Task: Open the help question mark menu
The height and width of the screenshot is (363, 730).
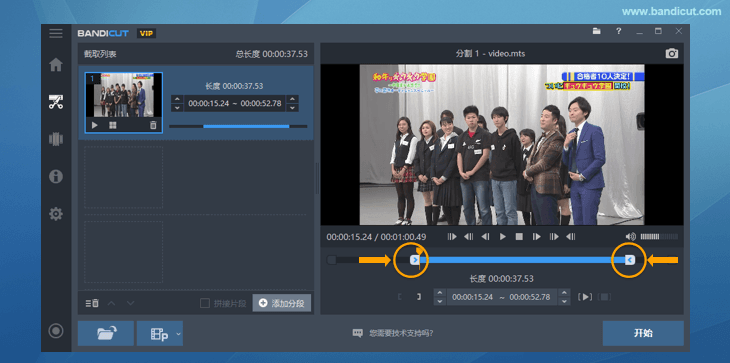Action: (x=618, y=31)
